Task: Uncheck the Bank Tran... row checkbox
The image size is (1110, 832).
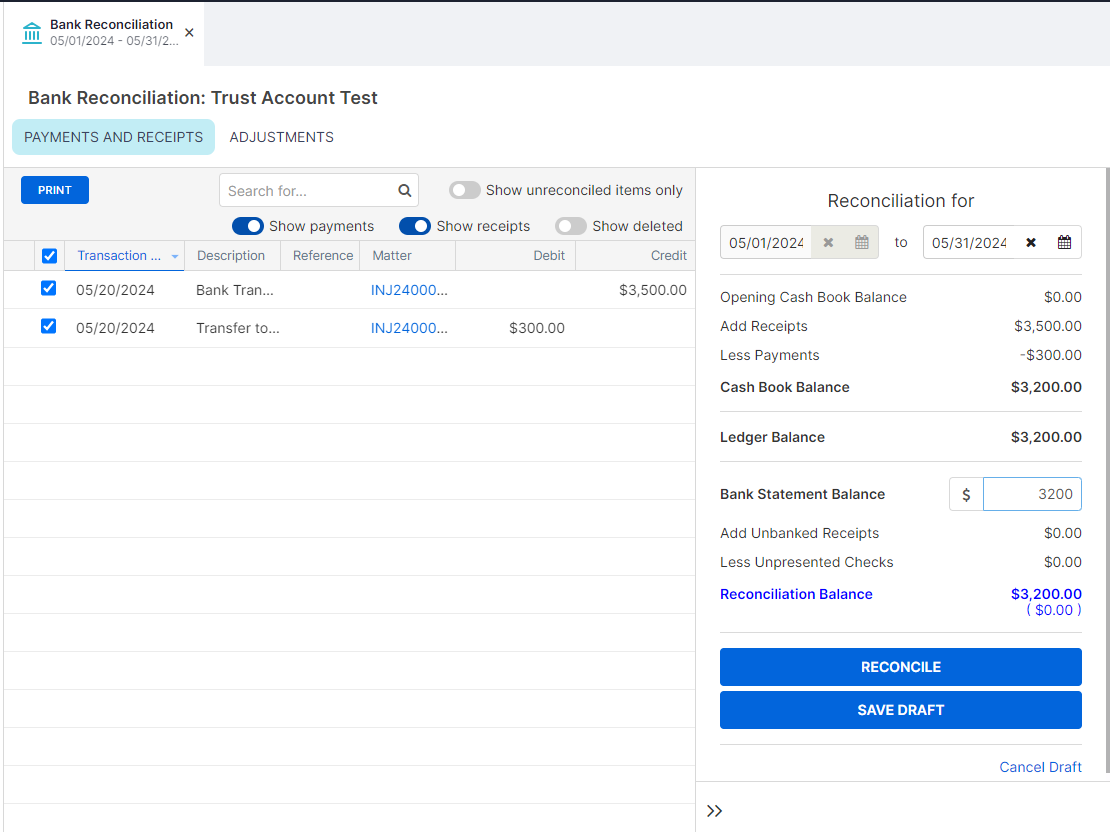Action: point(48,288)
